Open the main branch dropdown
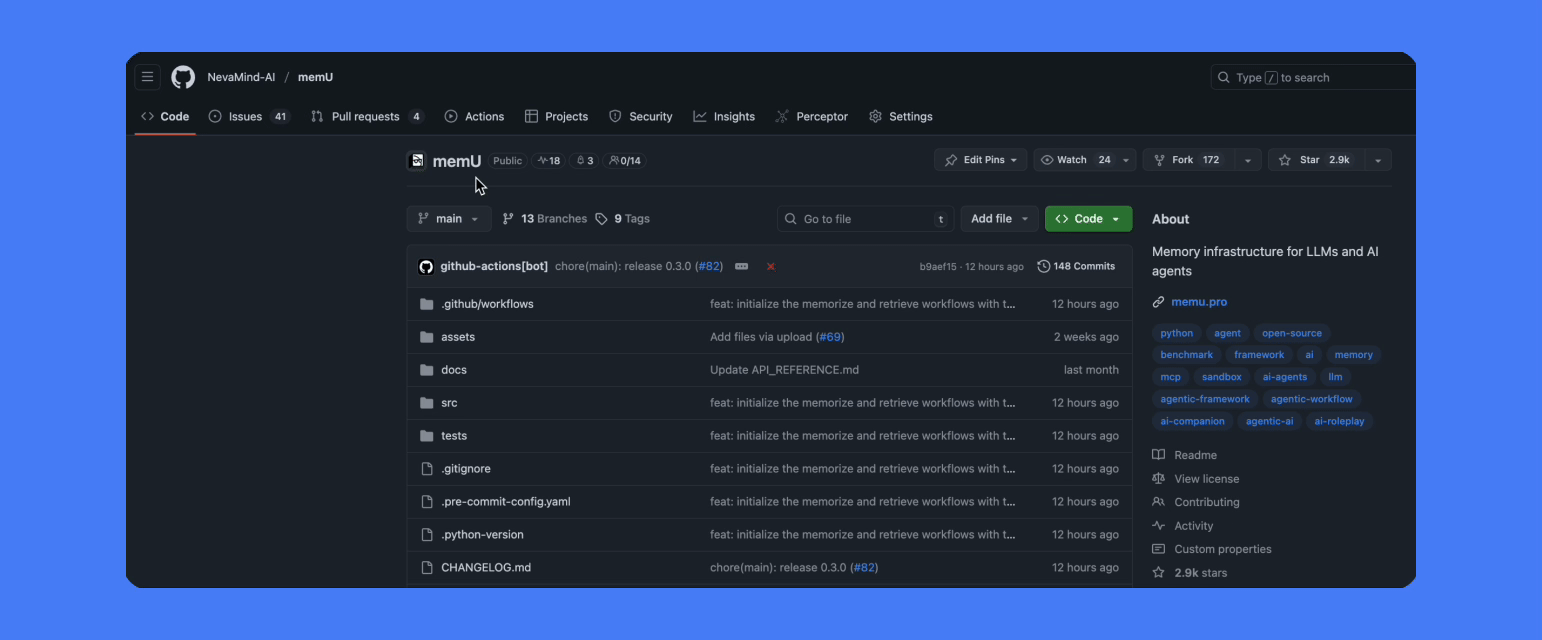Image resolution: width=1542 pixels, height=640 pixels. tap(449, 219)
